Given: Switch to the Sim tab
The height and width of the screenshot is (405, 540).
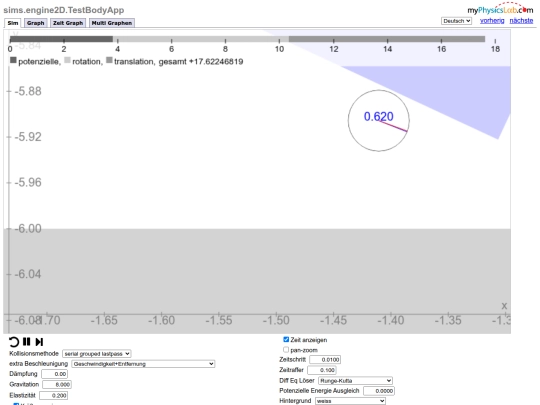Looking at the screenshot, I should click(x=13, y=23).
